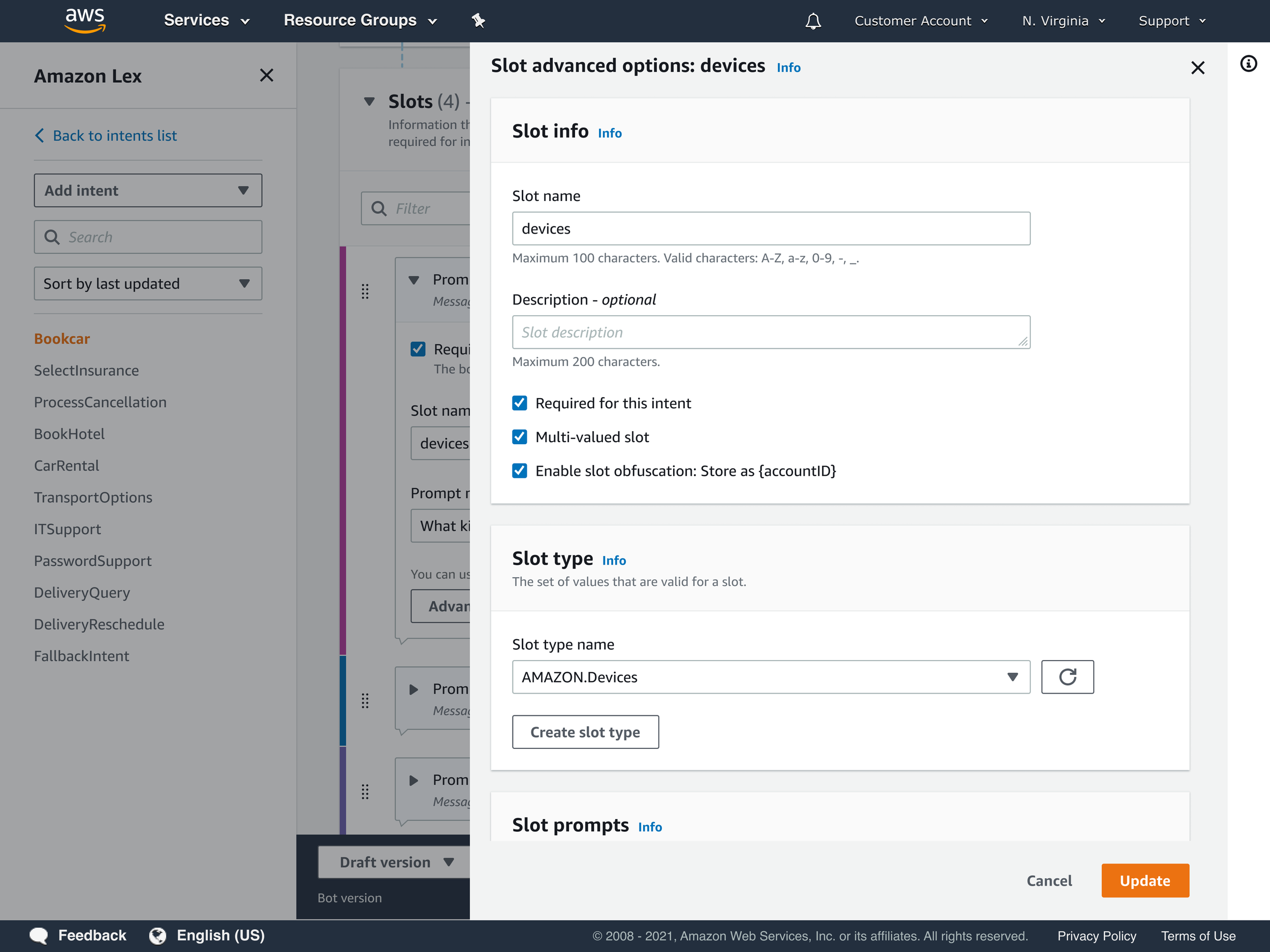
Task: Uncheck Required for this intent
Action: (x=519, y=403)
